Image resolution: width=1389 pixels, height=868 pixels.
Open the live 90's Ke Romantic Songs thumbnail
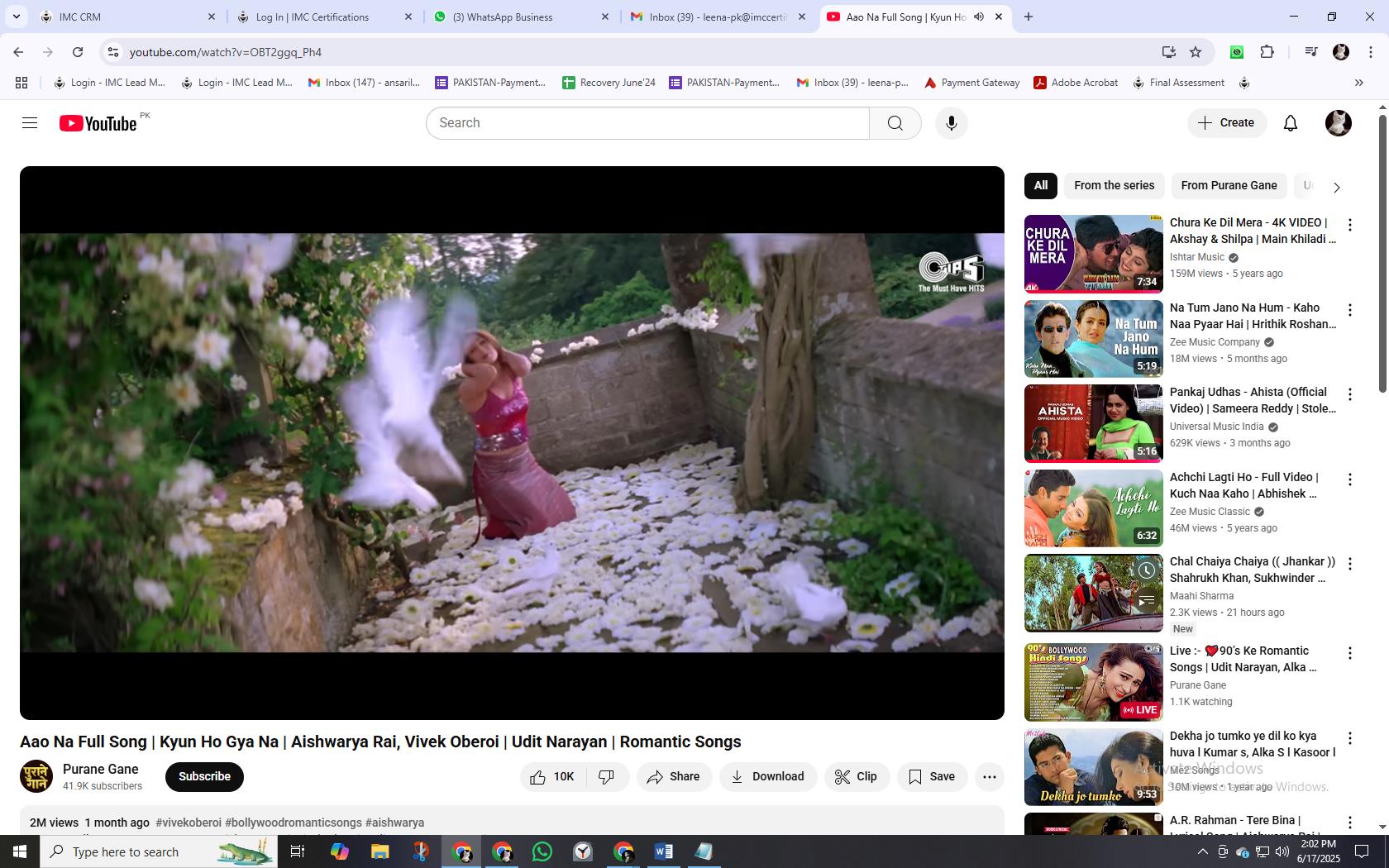[x=1093, y=682]
